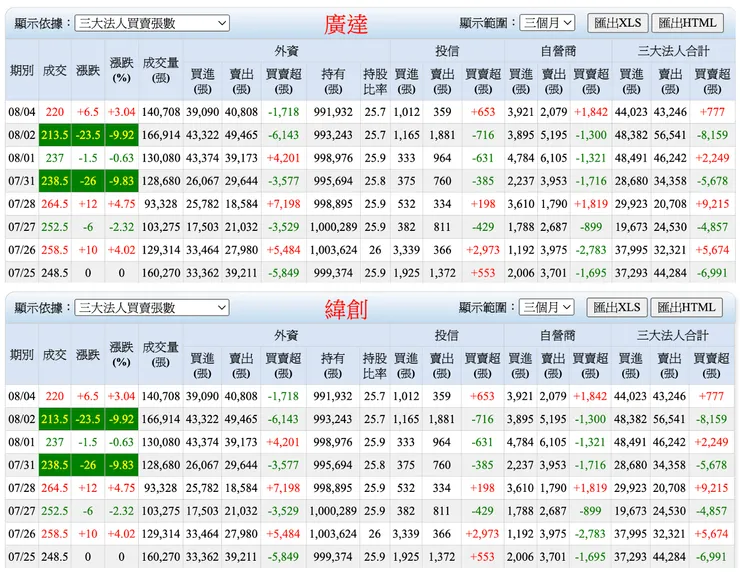The width and height of the screenshot is (740, 572).
Task: Click 1,000,289 holdings in 廣達 table
Action: click(333, 227)
